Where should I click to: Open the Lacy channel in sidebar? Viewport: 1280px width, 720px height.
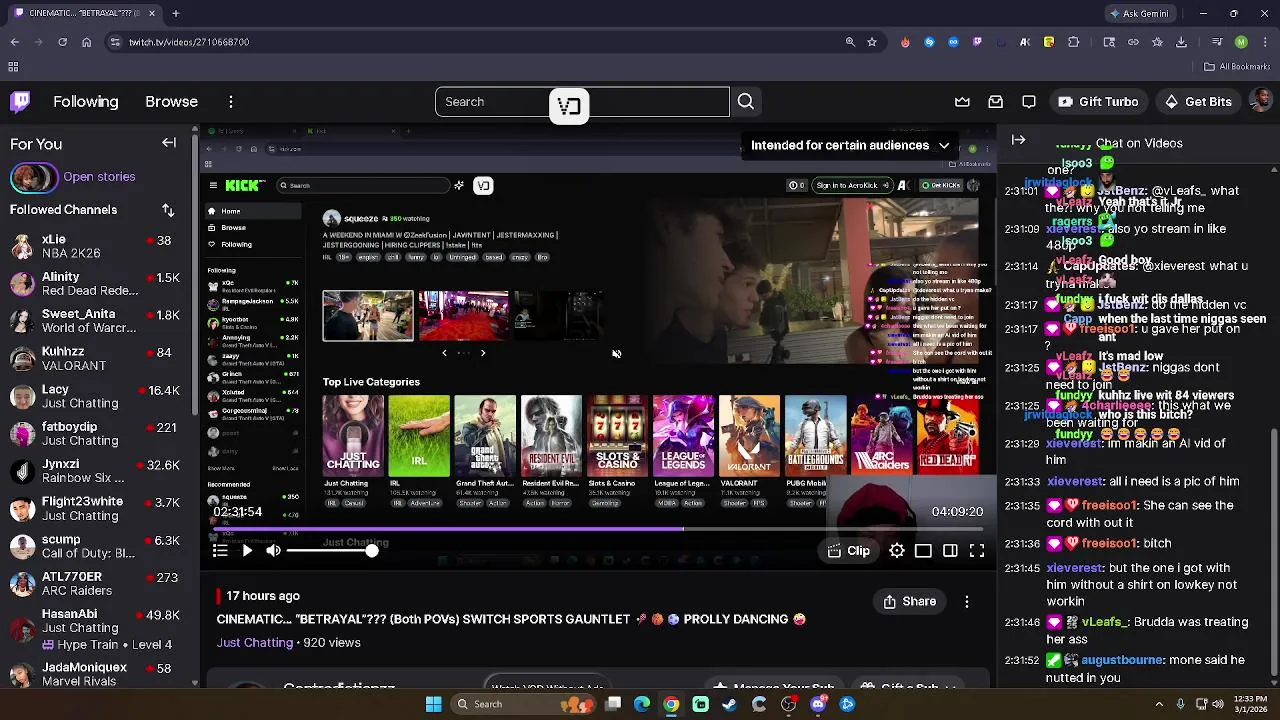[x=98, y=396]
